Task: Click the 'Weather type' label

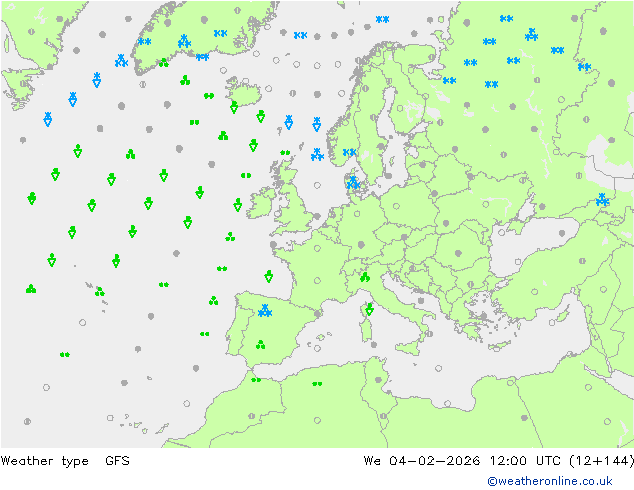Action: coord(44,461)
